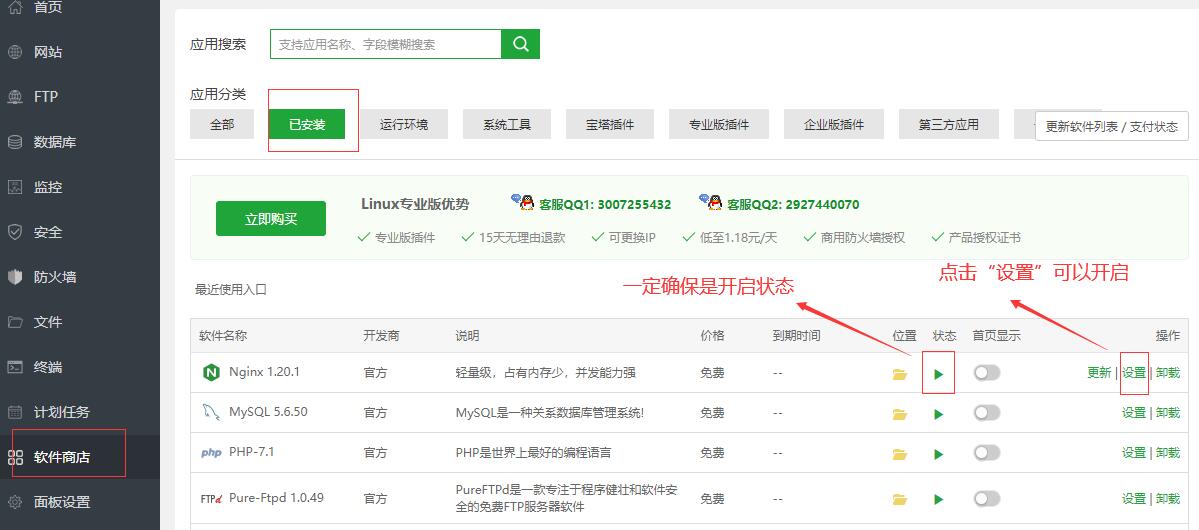Open 终端 from the sidebar
1199x530 pixels.
pyautogui.click(x=48, y=367)
